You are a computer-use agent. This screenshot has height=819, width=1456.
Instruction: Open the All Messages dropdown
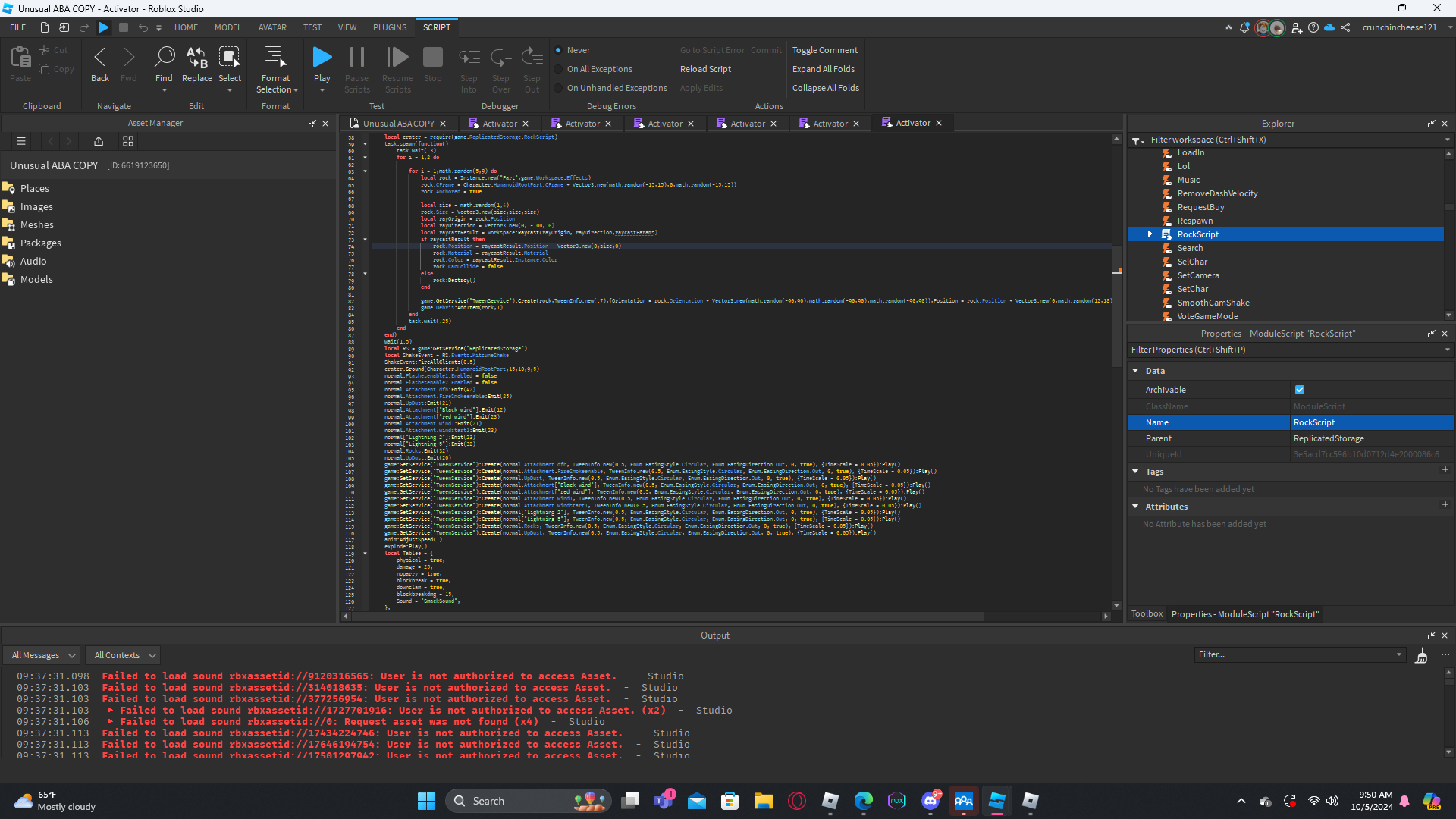click(42, 655)
